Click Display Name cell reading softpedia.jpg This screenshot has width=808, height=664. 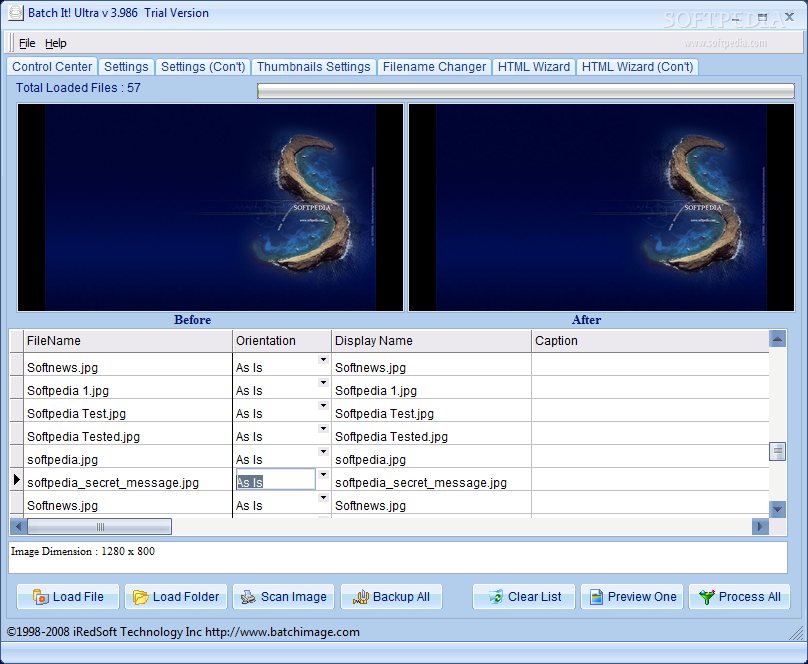[431, 457]
